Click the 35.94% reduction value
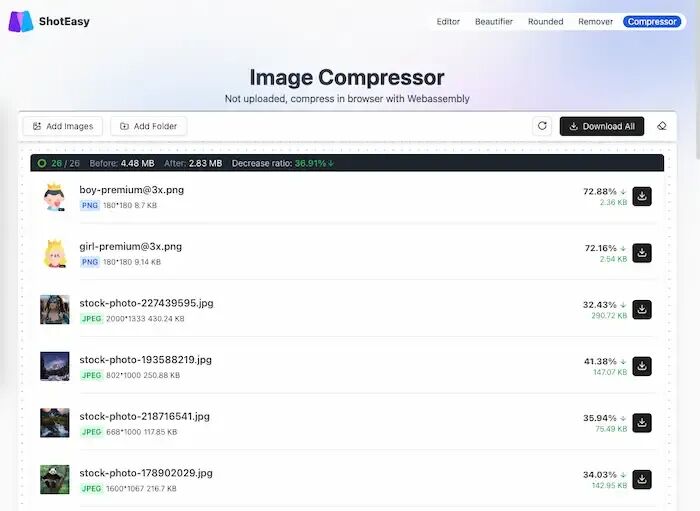The width and height of the screenshot is (700, 511). pyautogui.click(x=600, y=418)
